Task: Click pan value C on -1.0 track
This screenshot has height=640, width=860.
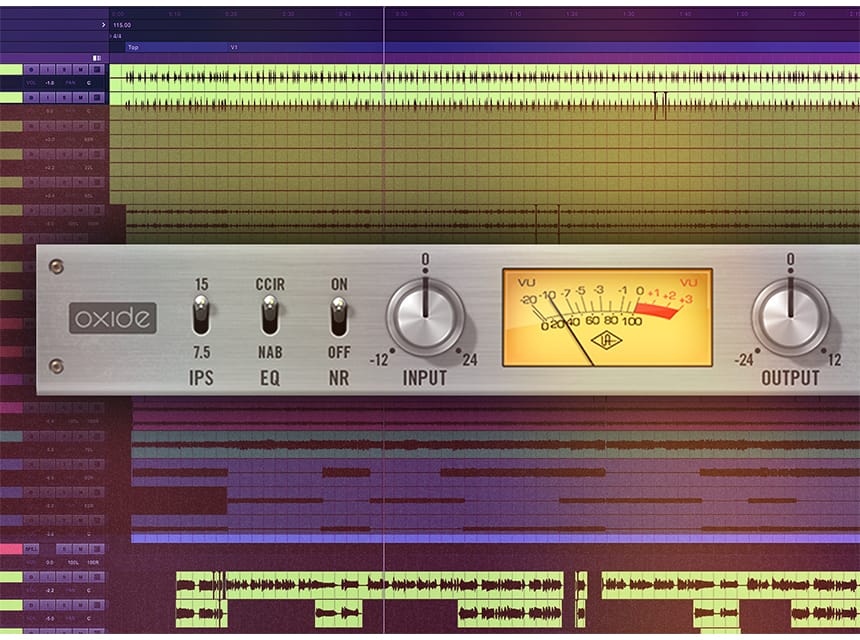Action: (88, 83)
